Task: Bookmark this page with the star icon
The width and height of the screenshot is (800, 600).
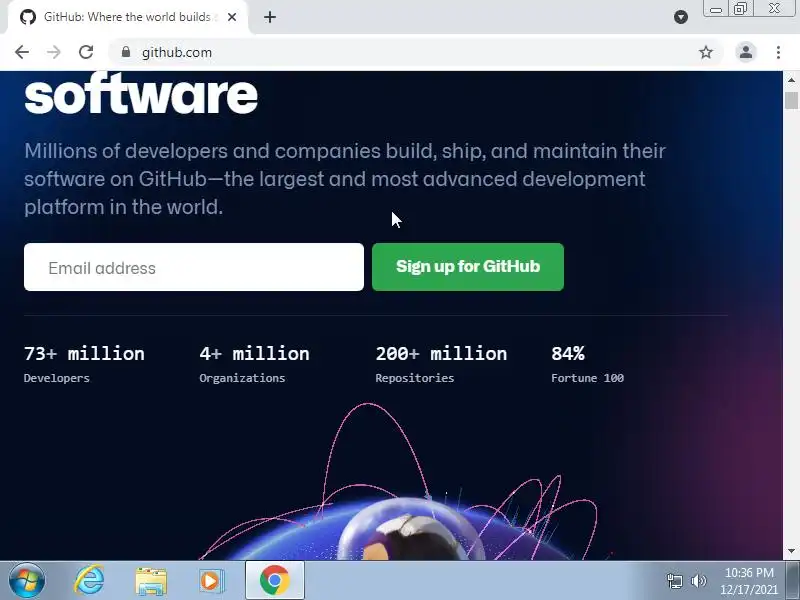Action: pyautogui.click(x=706, y=52)
